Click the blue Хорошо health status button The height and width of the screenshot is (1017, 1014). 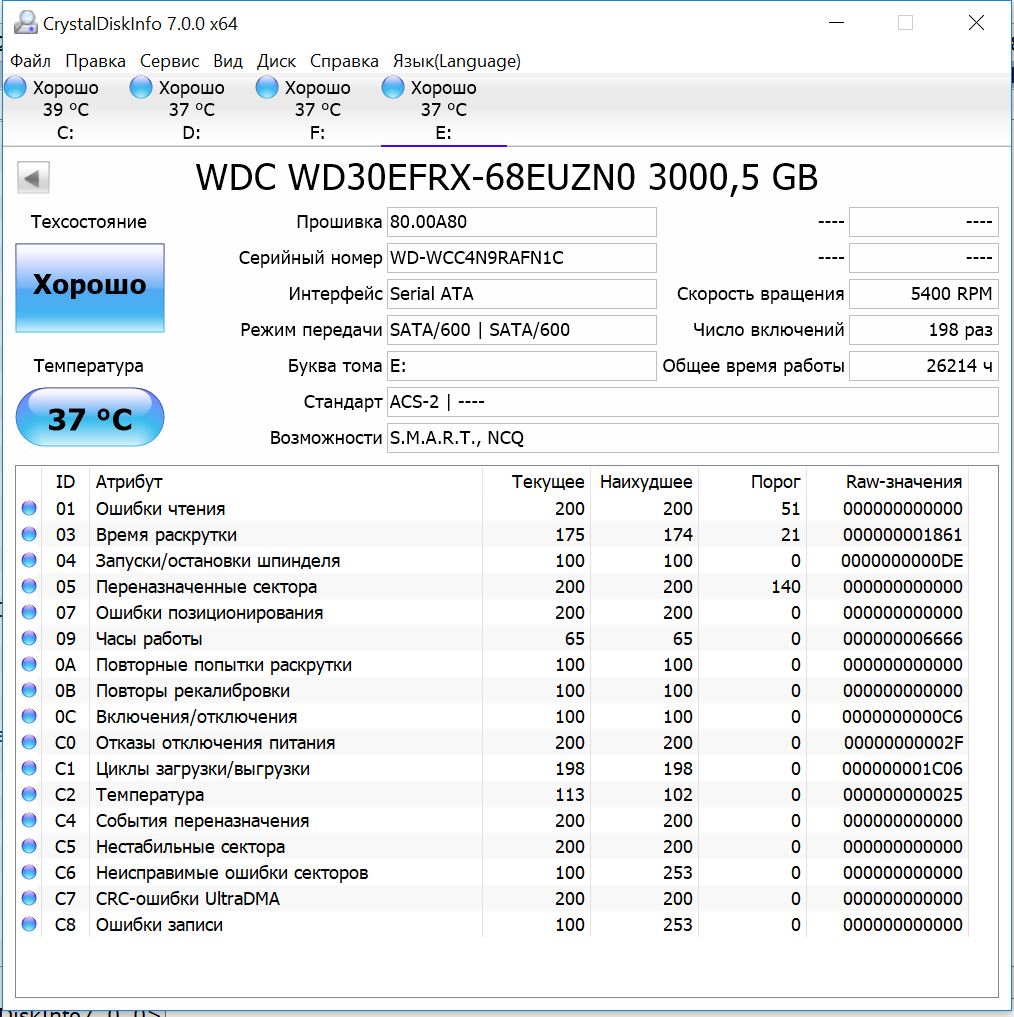coord(90,287)
